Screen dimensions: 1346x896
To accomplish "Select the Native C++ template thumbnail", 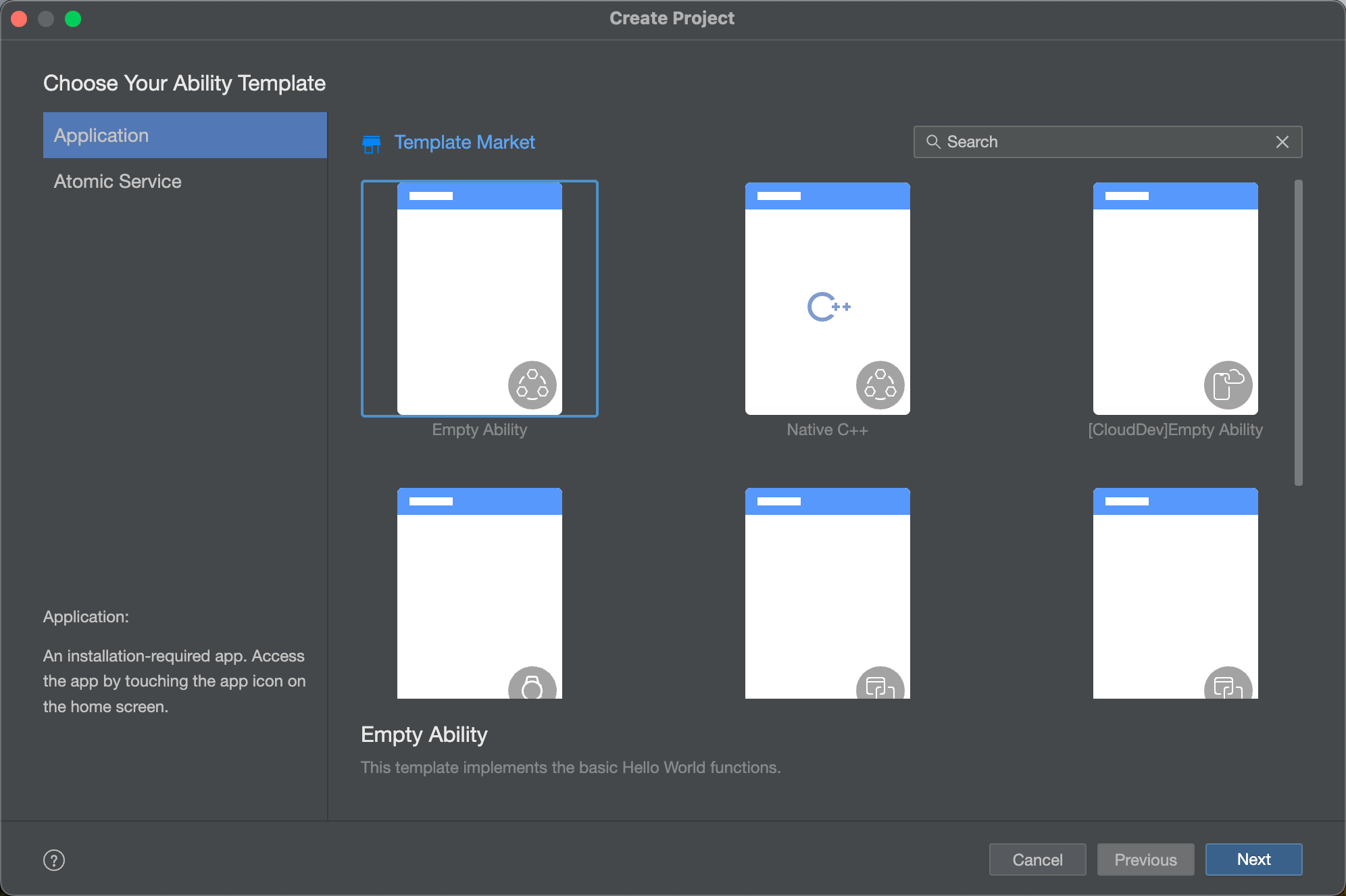I will (828, 298).
